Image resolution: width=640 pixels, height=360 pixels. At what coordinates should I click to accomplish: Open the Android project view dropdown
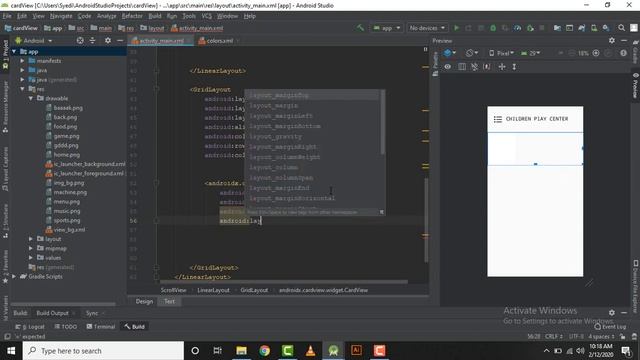[x=33, y=40]
